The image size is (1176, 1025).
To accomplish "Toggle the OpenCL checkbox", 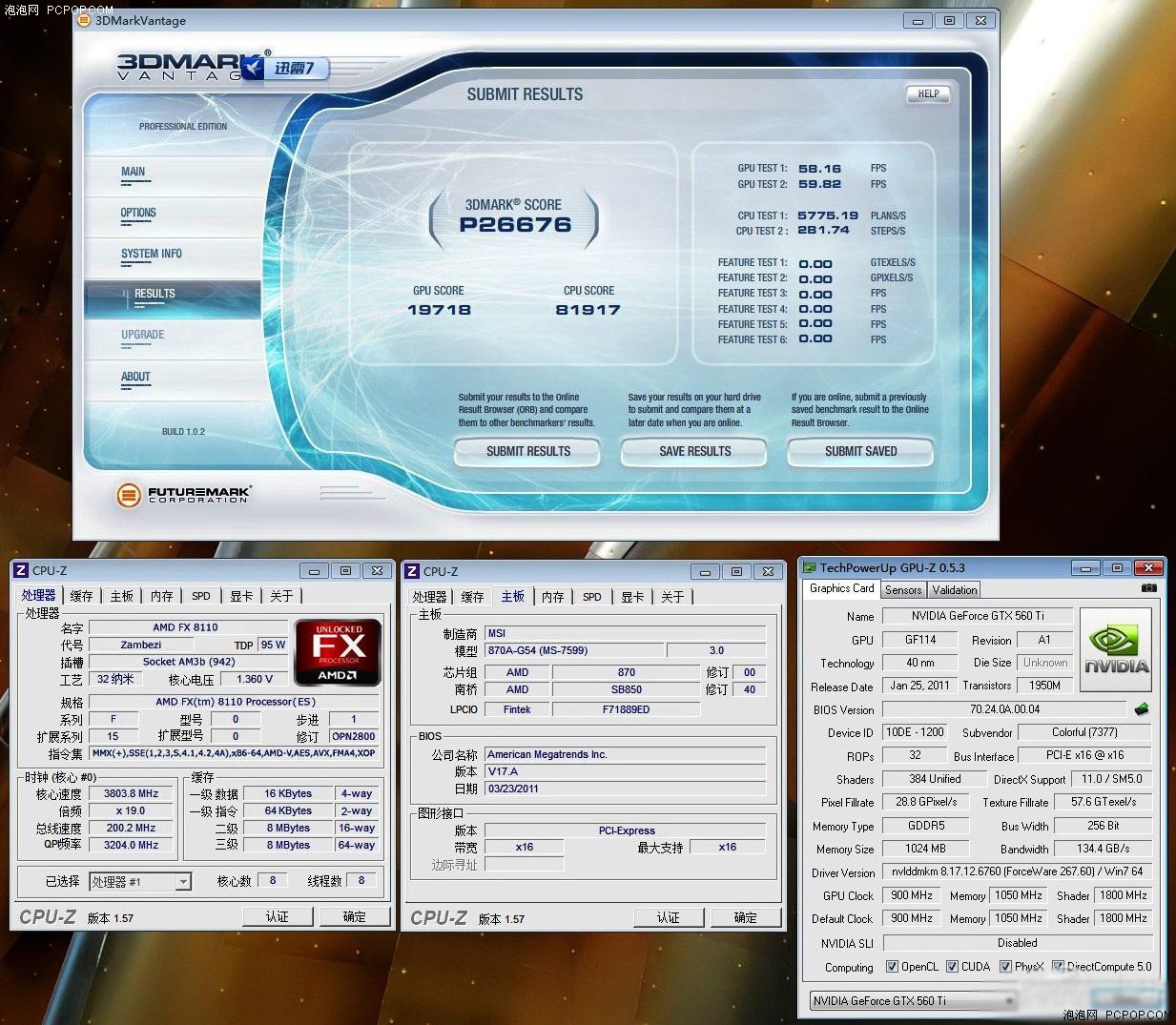I will pyautogui.click(x=892, y=966).
